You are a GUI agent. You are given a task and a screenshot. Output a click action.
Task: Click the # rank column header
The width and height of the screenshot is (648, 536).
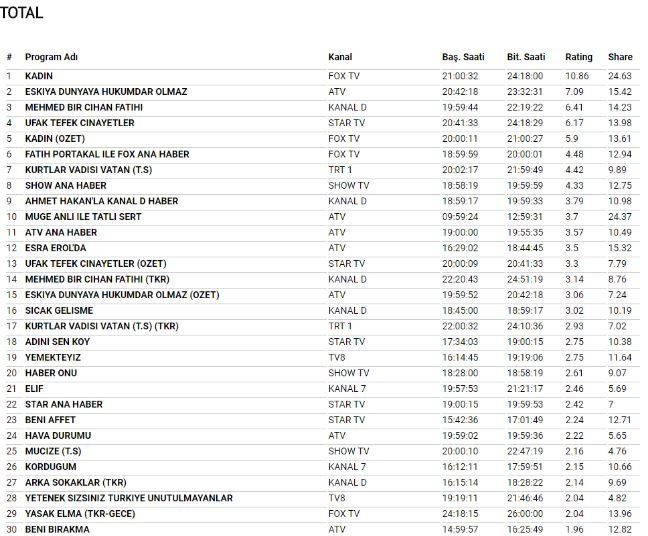9,57
